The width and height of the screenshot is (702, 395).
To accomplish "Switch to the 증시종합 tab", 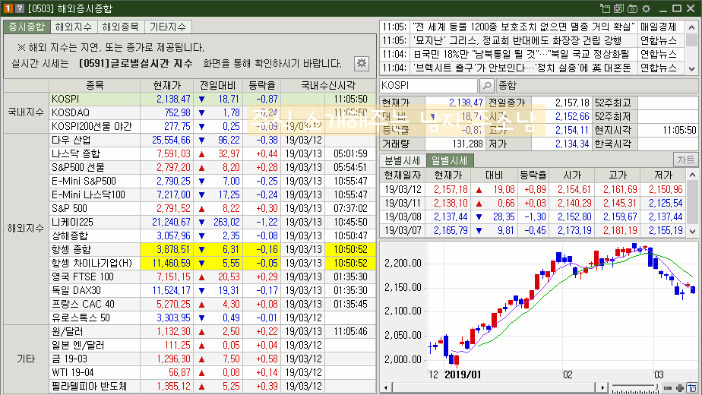I will (x=27, y=27).
